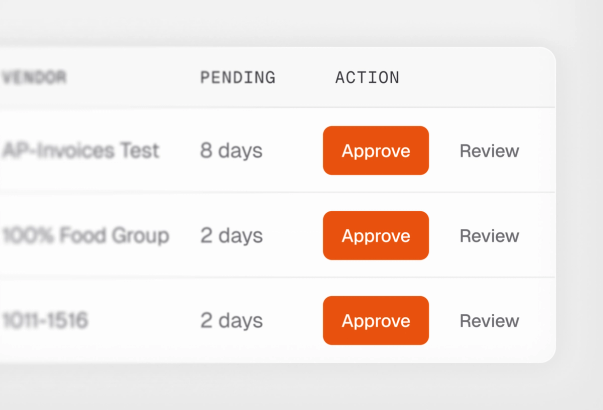Viewport: 603px width, 410px height.
Task: Click Review in the 1011-1516 row
Action: (x=489, y=321)
